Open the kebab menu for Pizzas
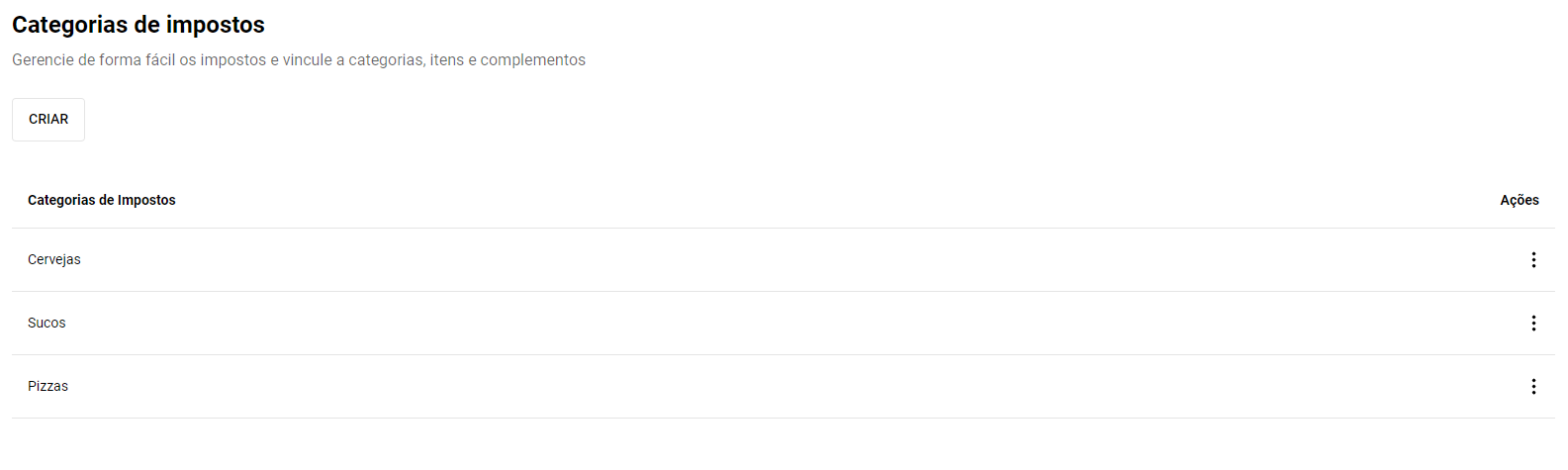Image resolution: width=1568 pixels, height=470 pixels. tap(1533, 387)
